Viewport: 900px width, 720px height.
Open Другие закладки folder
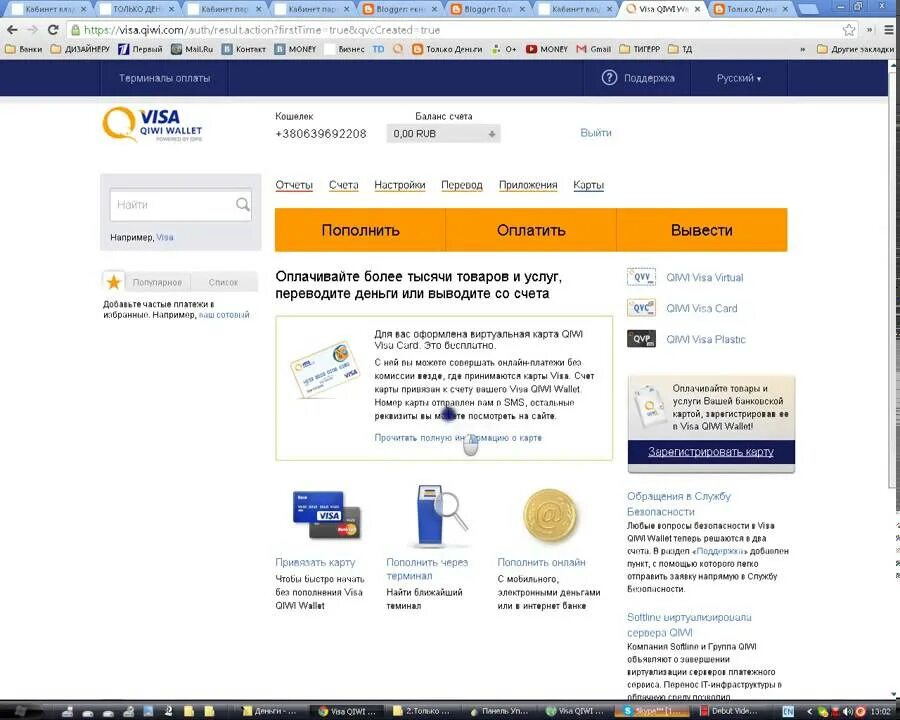[855, 49]
